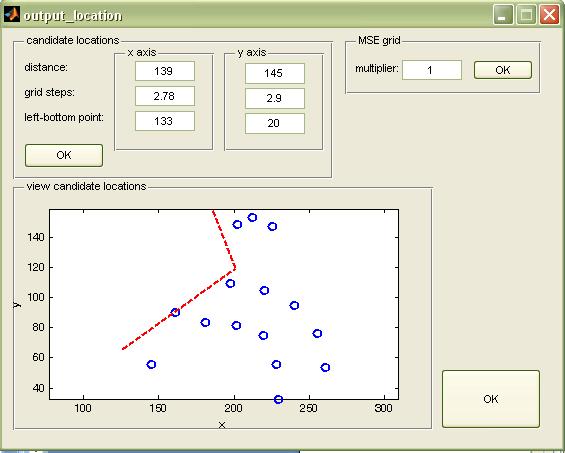
Task: Click the 'output_location' window title text
Action: pos(73,16)
